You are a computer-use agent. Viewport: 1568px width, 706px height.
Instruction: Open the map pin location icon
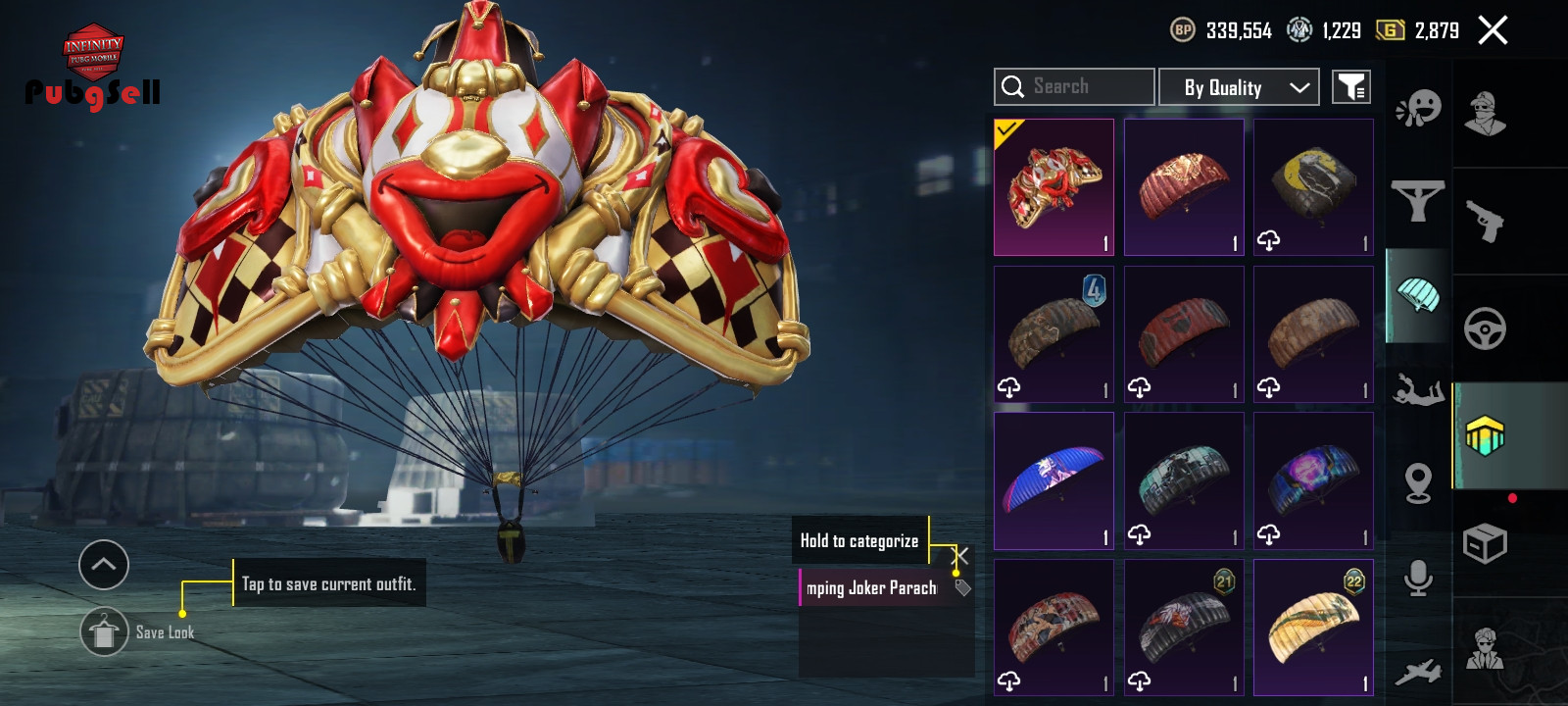1418,483
